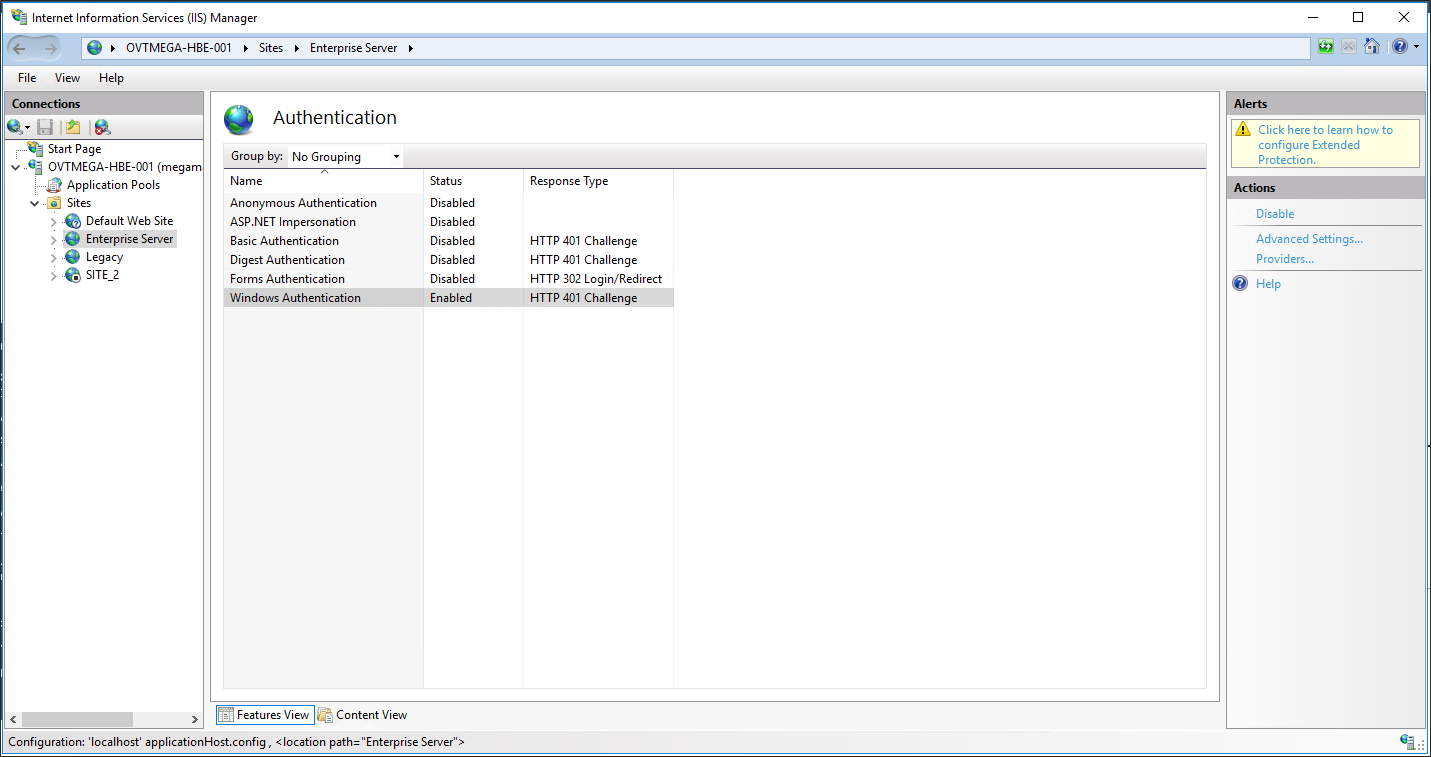Click the Enterprise Server globe icon

coord(73,239)
